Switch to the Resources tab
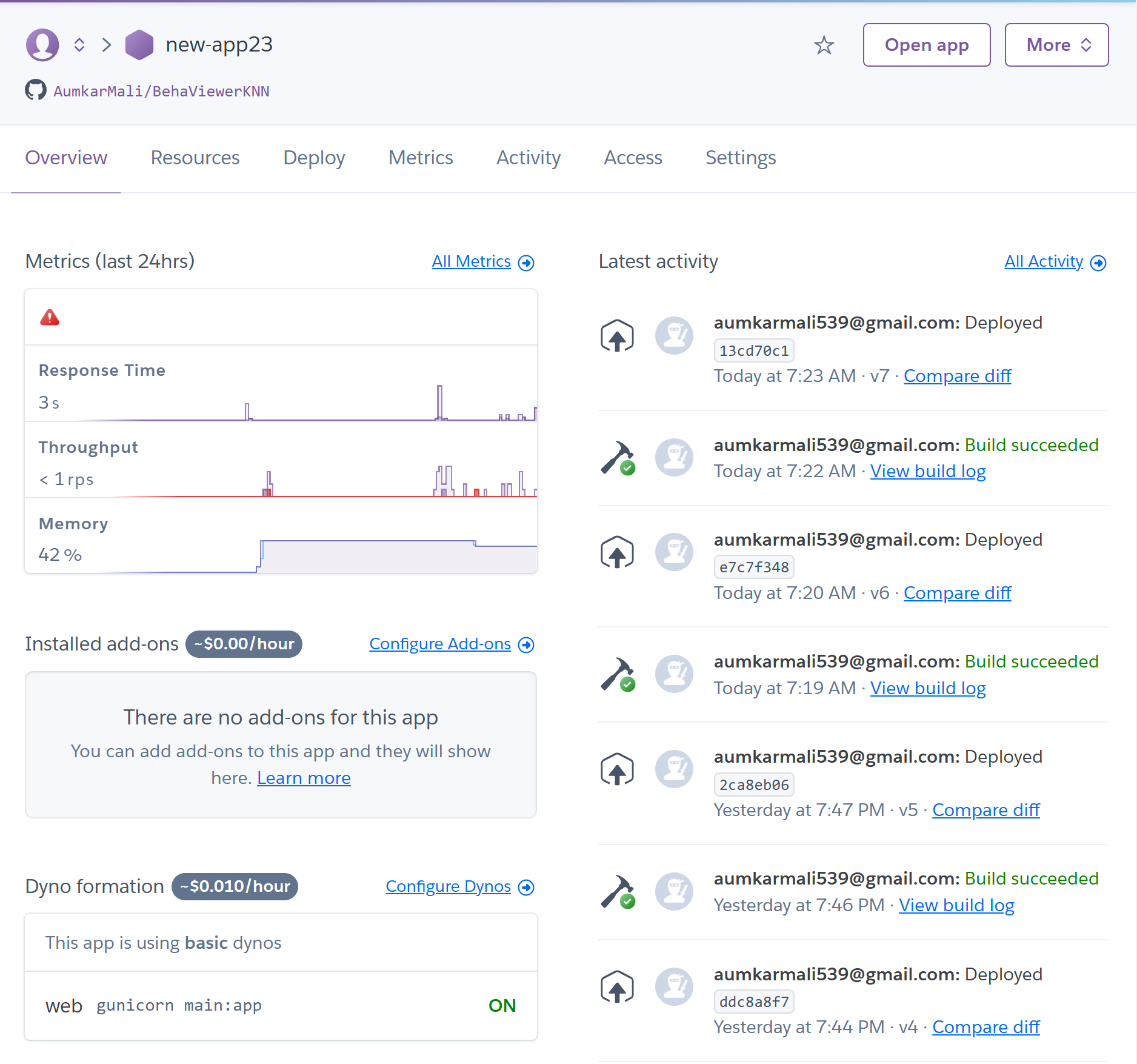The width and height of the screenshot is (1137, 1064). (x=195, y=158)
